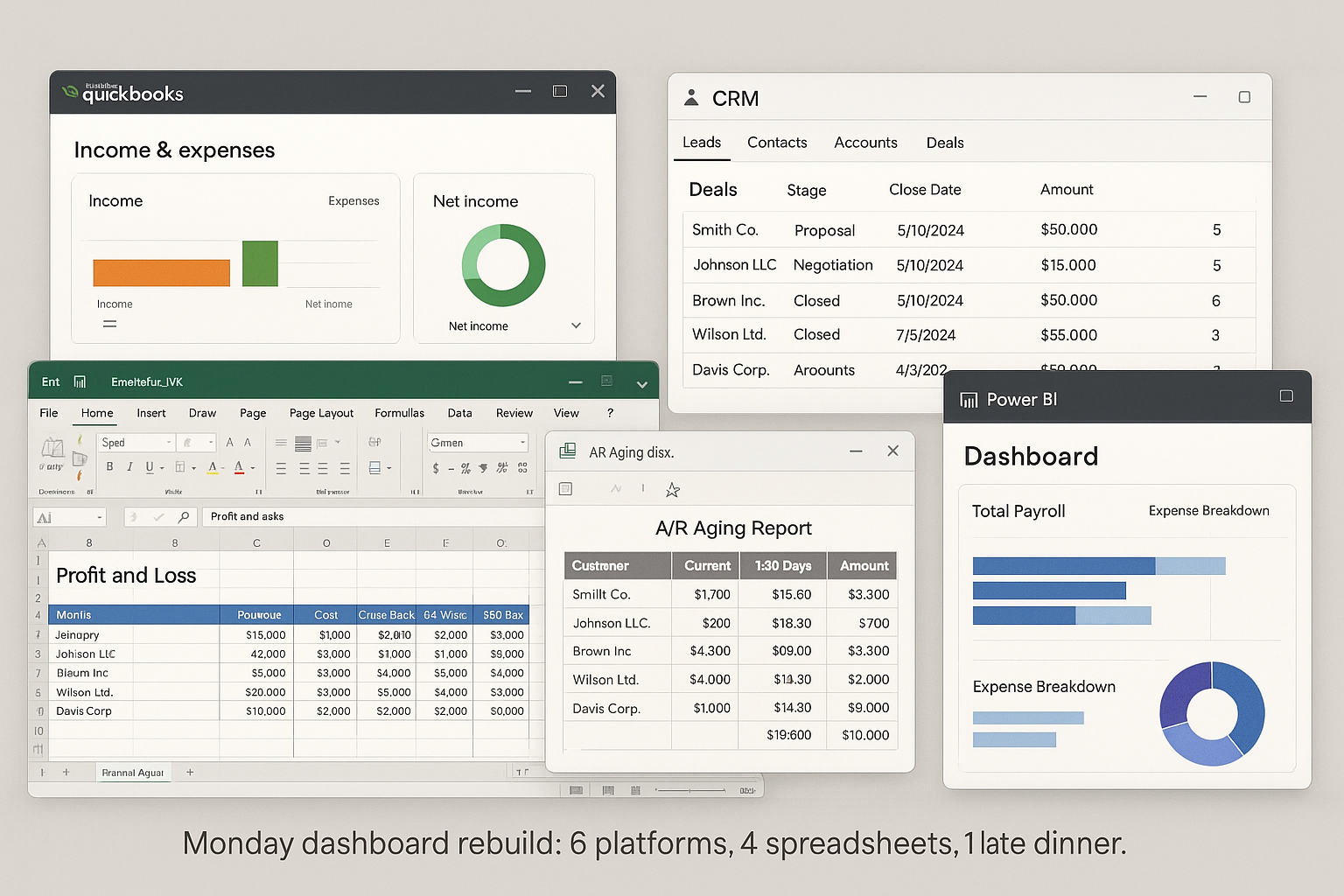Click the 'Wilson Ltd.' deal in CRM
Viewport: 1344px width, 896px height.
coord(729,334)
